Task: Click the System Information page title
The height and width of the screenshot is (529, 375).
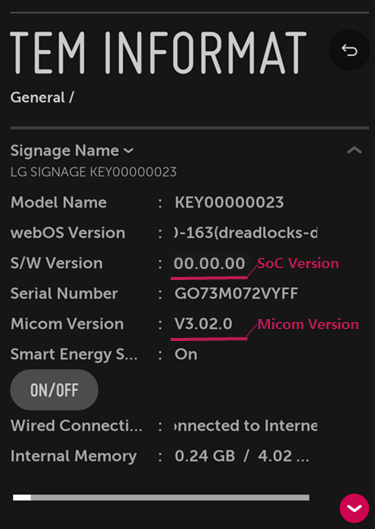Action: coord(158,52)
